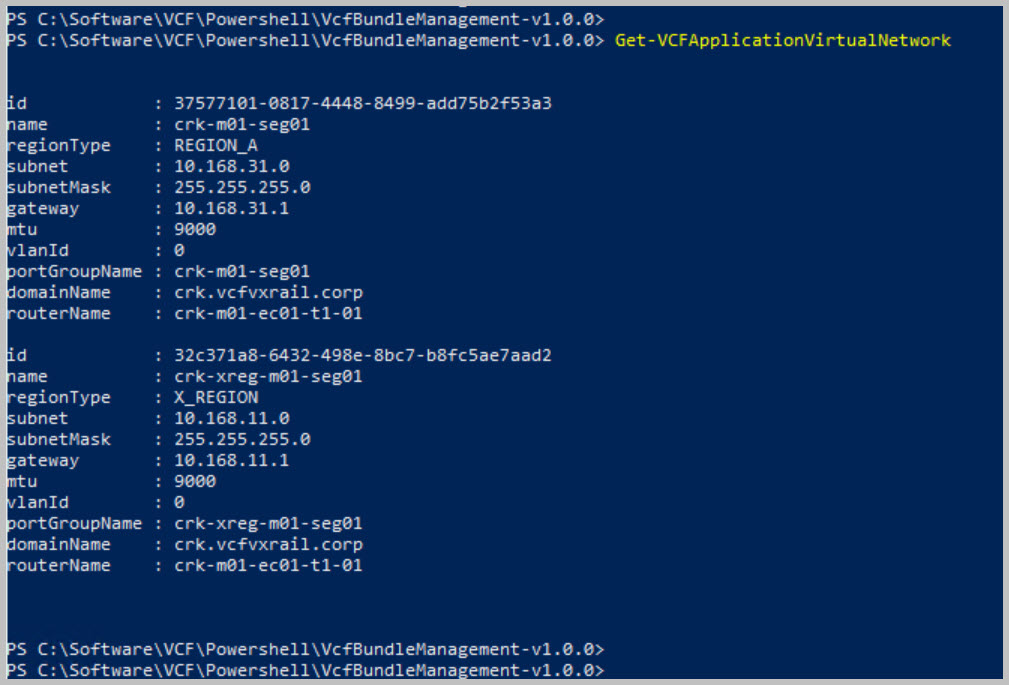Click the first network's vlanId value

(x=179, y=250)
